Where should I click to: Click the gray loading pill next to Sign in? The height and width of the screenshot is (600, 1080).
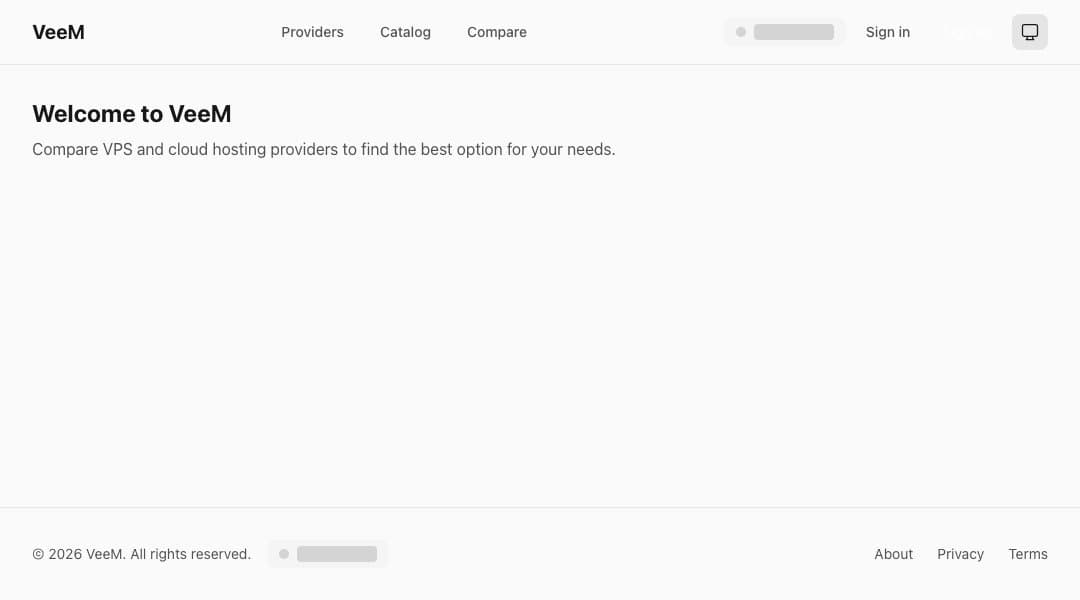[x=785, y=31]
